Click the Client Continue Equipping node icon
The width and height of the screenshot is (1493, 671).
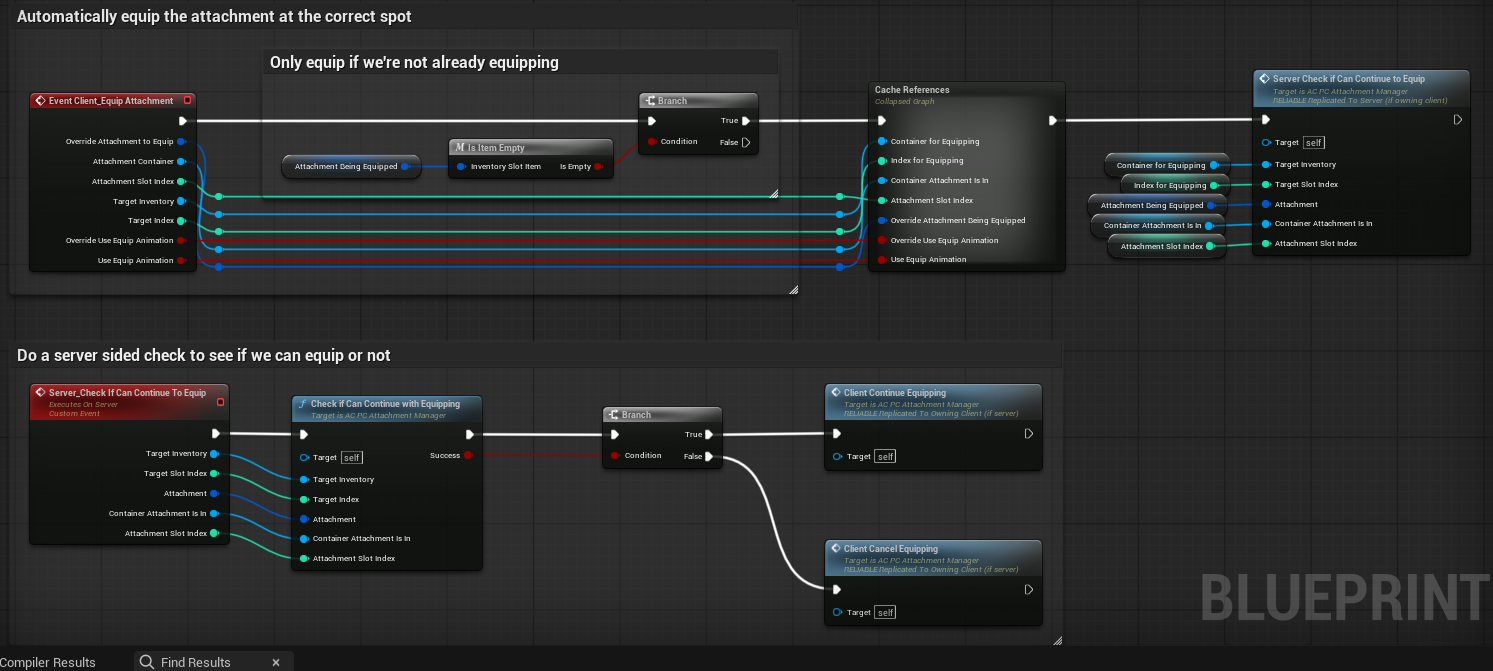tap(836, 393)
